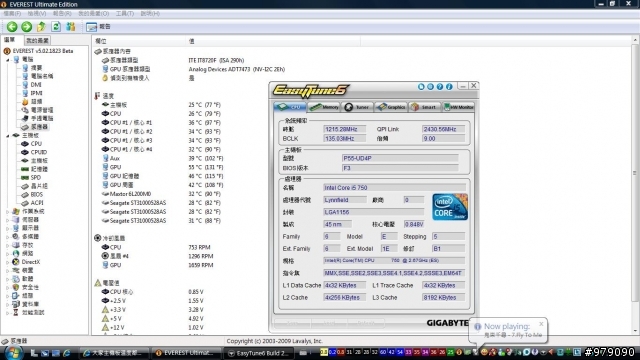Click the up-level folder toolbar icon
The height and width of the screenshot is (360, 640).
(41, 27)
